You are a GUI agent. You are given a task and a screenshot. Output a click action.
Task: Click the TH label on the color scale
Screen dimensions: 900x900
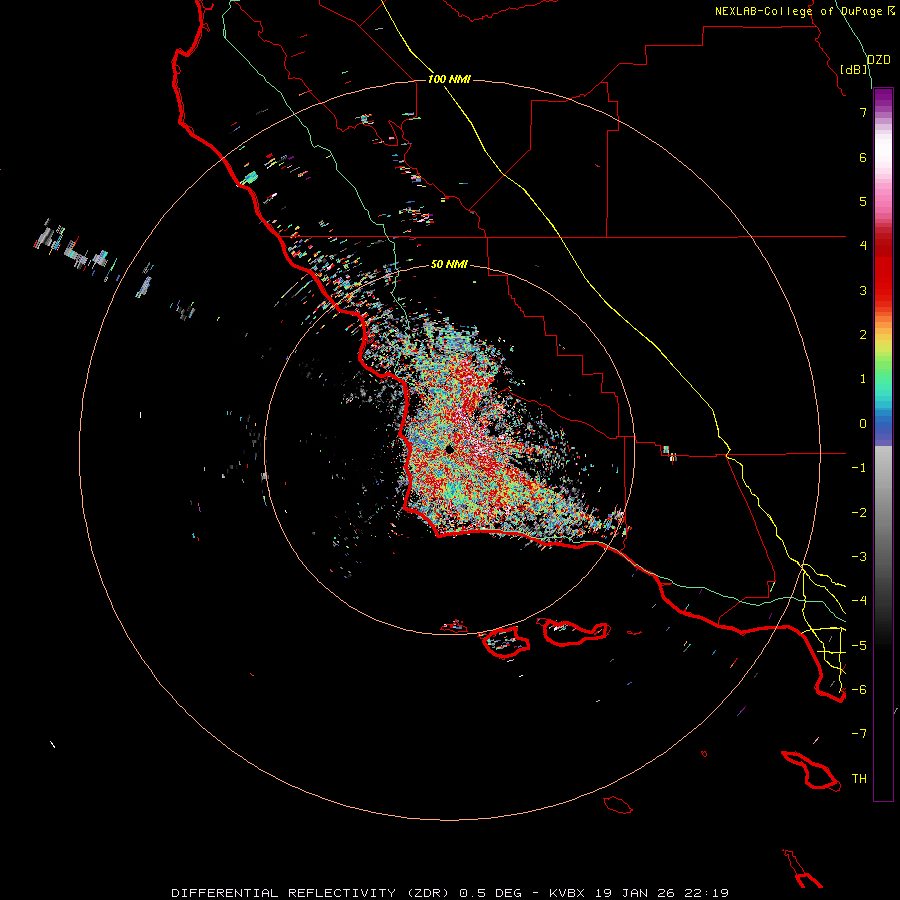tap(859, 779)
